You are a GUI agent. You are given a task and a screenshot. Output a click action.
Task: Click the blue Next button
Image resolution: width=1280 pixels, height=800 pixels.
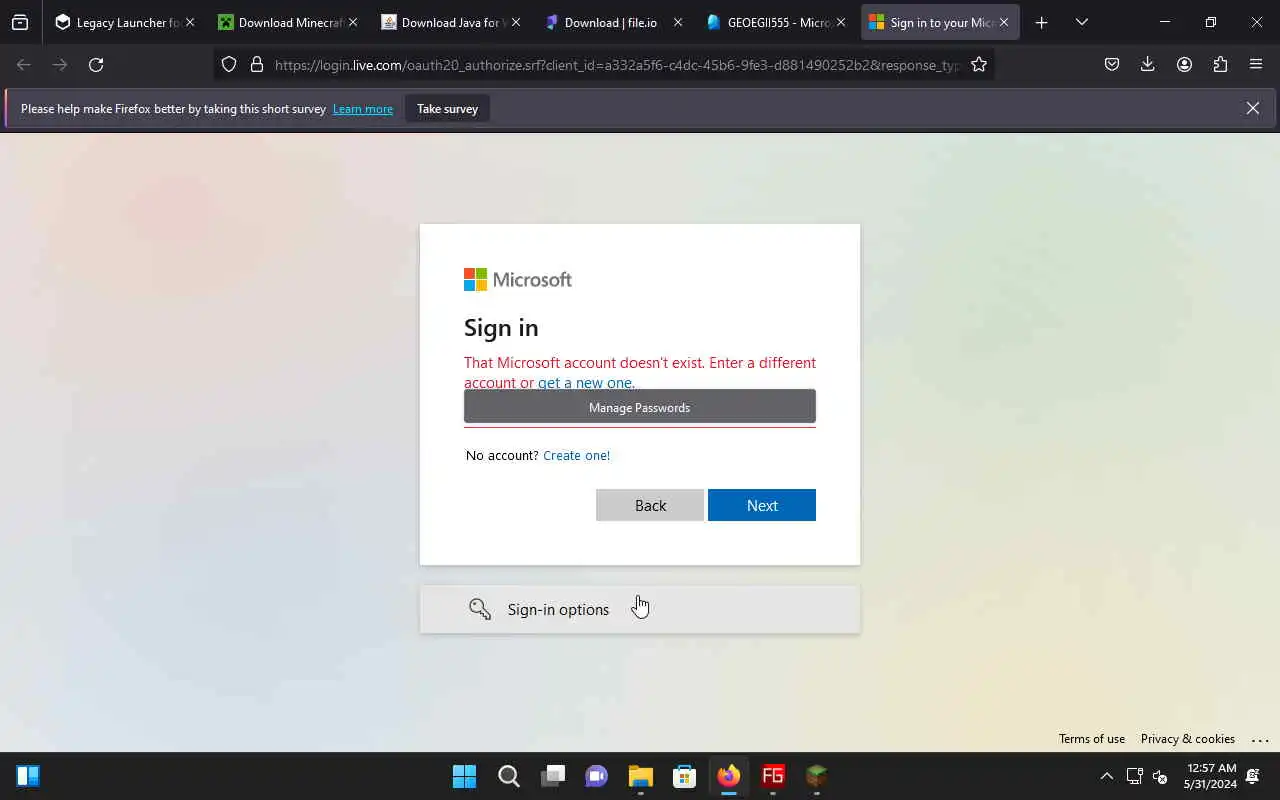coord(762,505)
